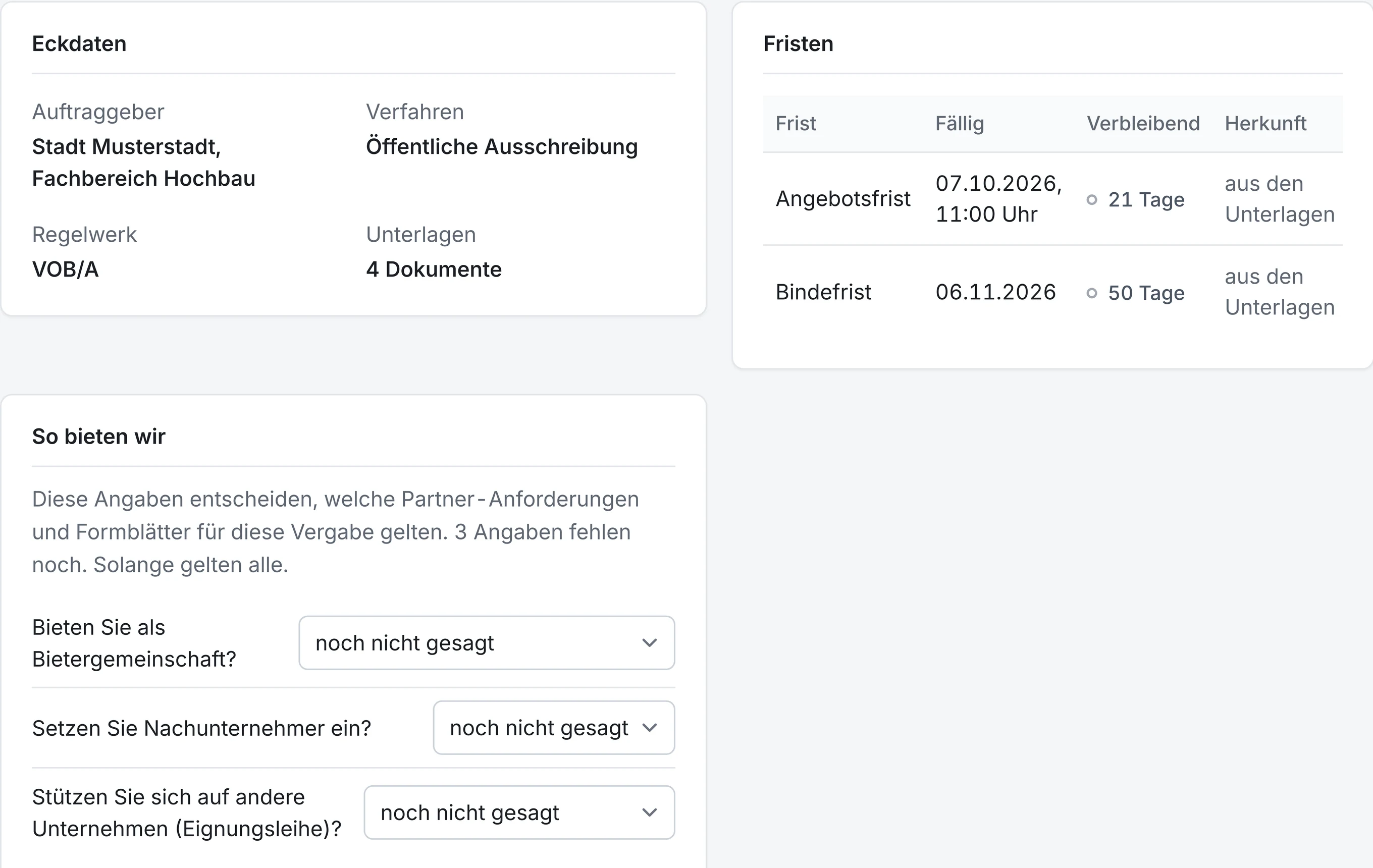Click the status dot beside 21 Tage
Image resolution: width=1373 pixels, height=868 pixels.
(x=1091, y=199)
